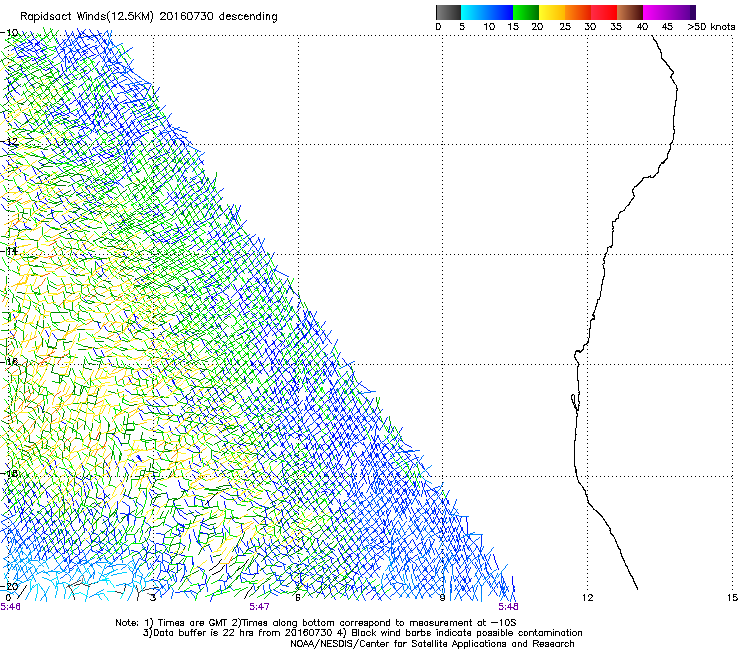Click the '>50 knots' legend label
This screenshot has height=650, width=740.
pyautogui.click(x=711, y=27)
